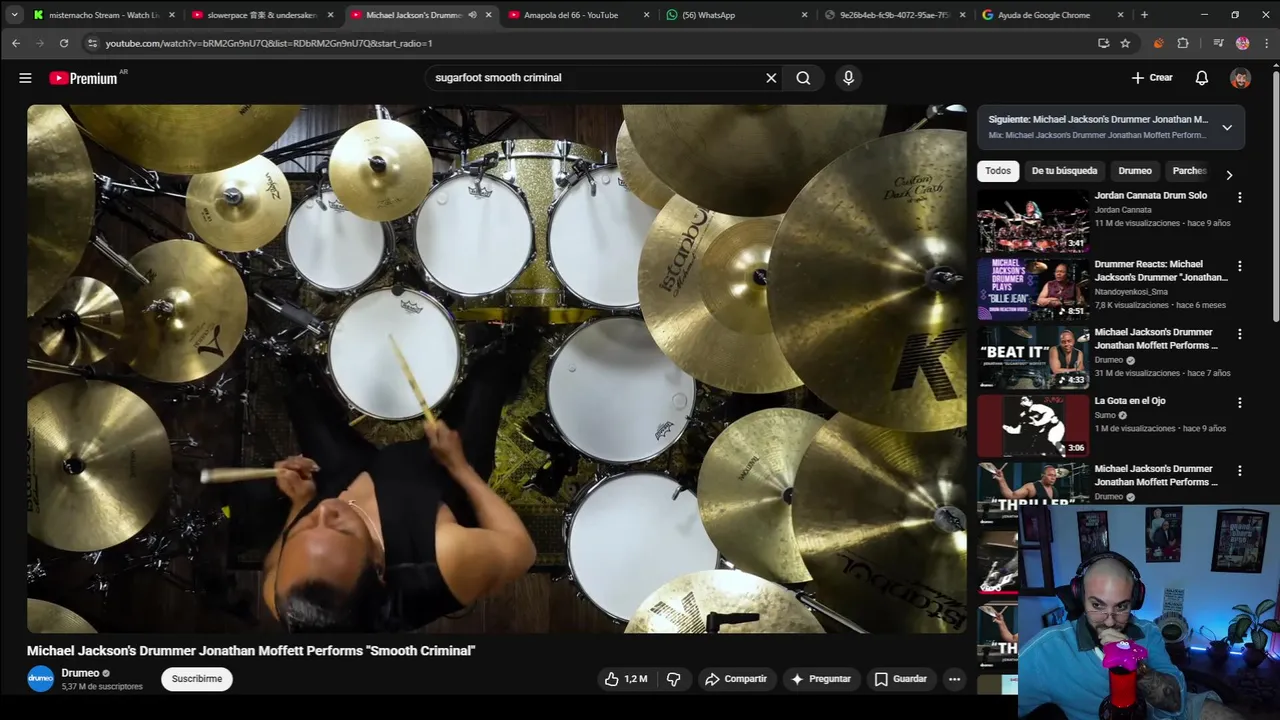Open La Gota en el Ojo thumbnail
Viewport: 1280px width, 720px height.
pyautogui.click(x=1033, y=426)
